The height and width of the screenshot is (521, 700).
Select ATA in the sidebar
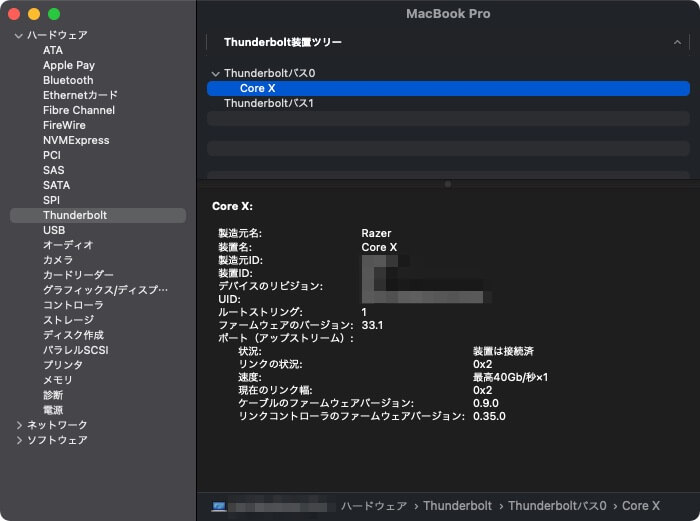pos(53,50)
